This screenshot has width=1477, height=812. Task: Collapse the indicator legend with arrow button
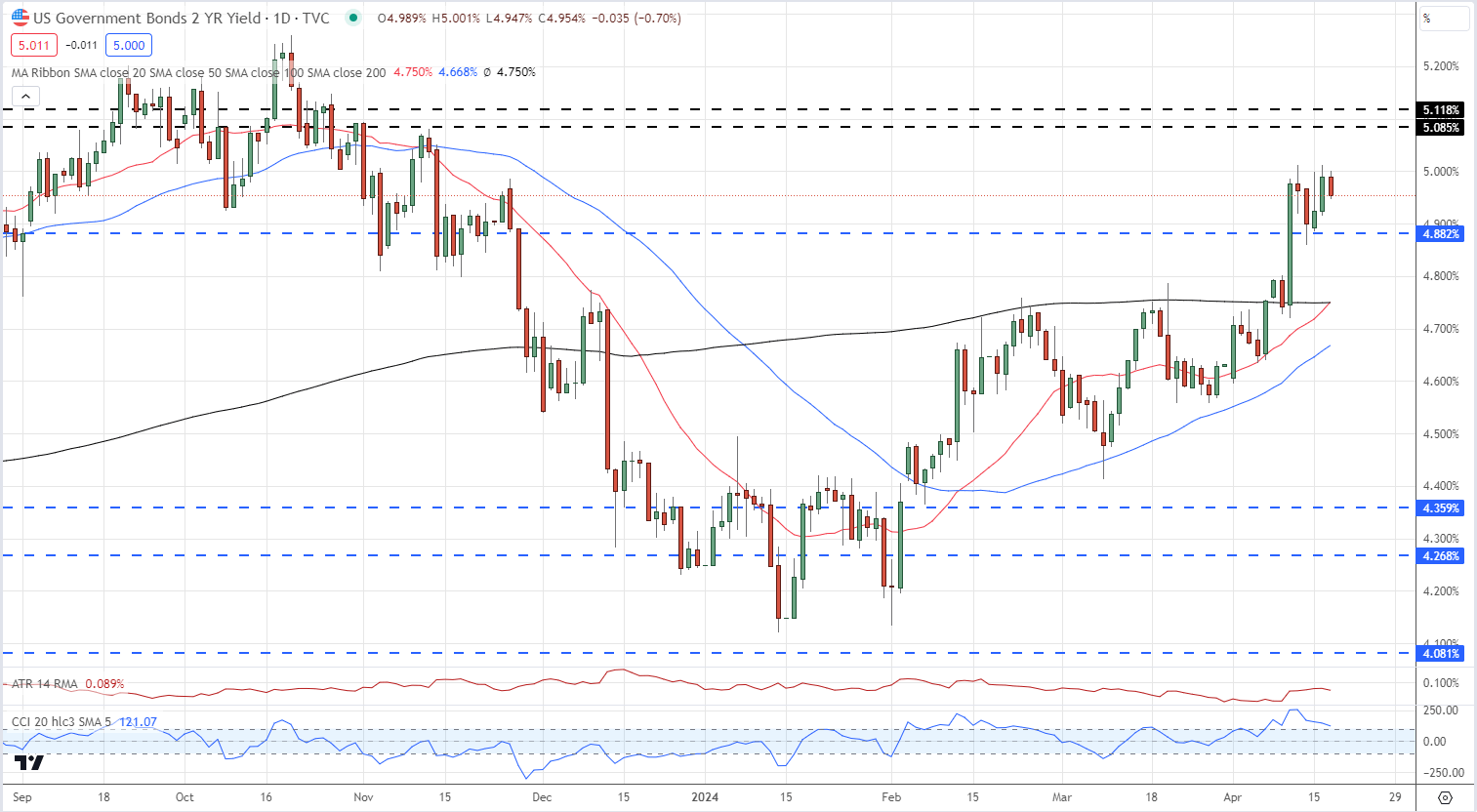coord(25,96)
